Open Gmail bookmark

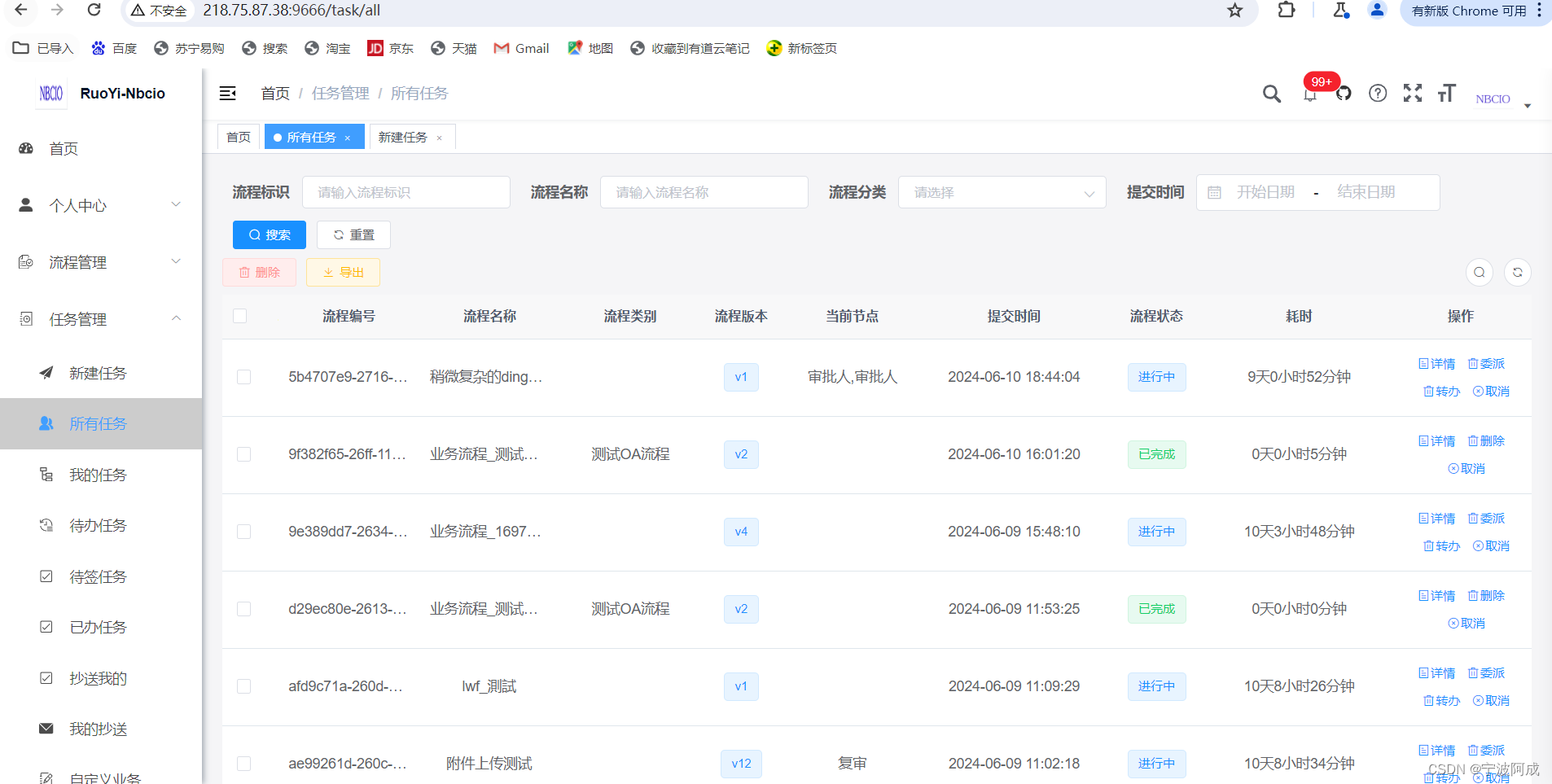pyautogui.click(x=522, y=48)
